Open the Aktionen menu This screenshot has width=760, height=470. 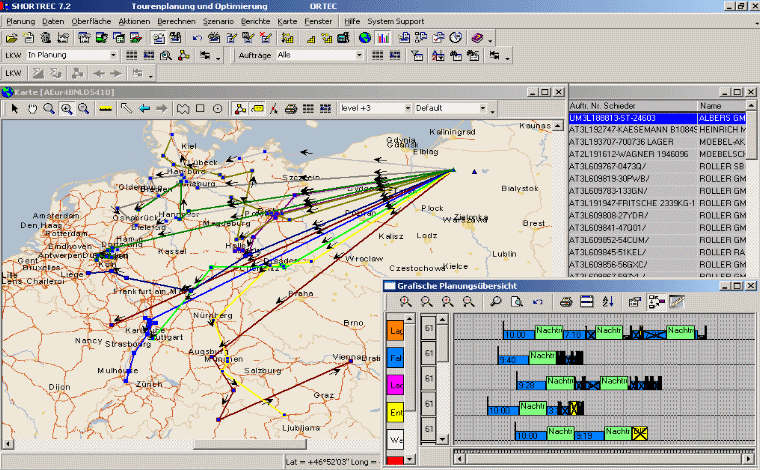(134, 21)
